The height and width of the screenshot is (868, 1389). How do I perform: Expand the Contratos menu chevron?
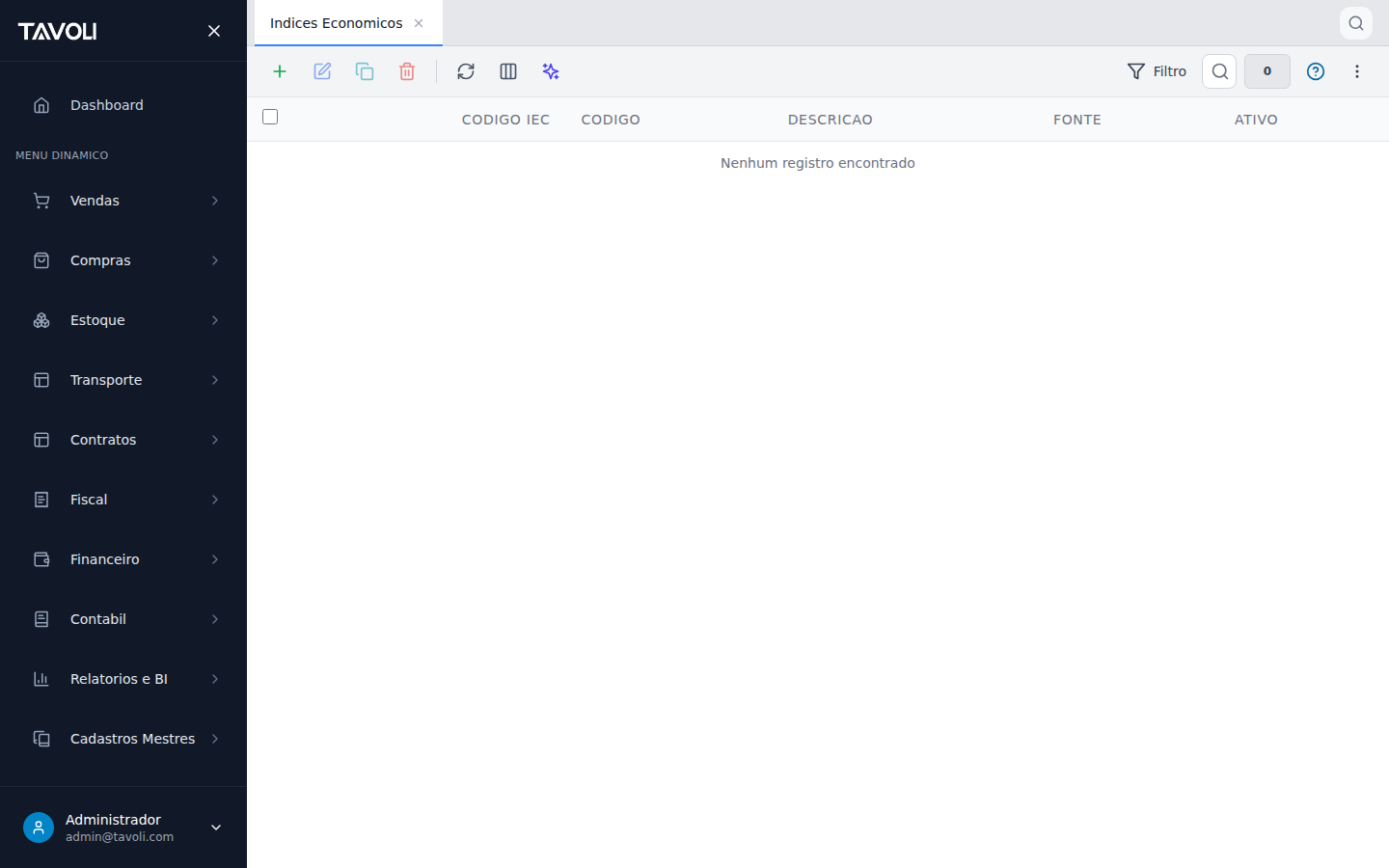[215, 440]
